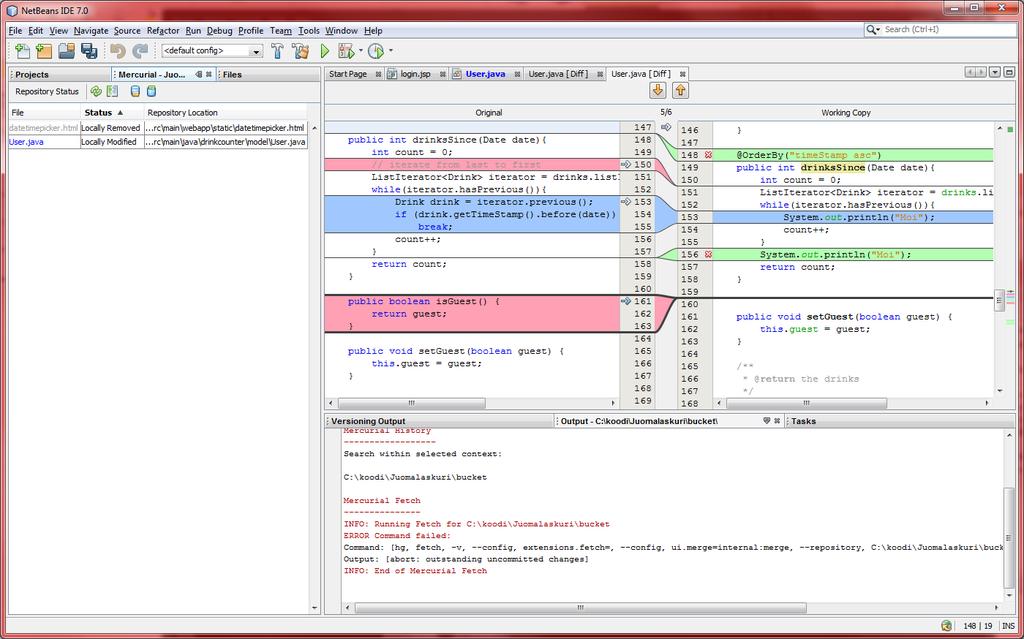Click the green marker in diff error stripe

[x=1010, y=130]
